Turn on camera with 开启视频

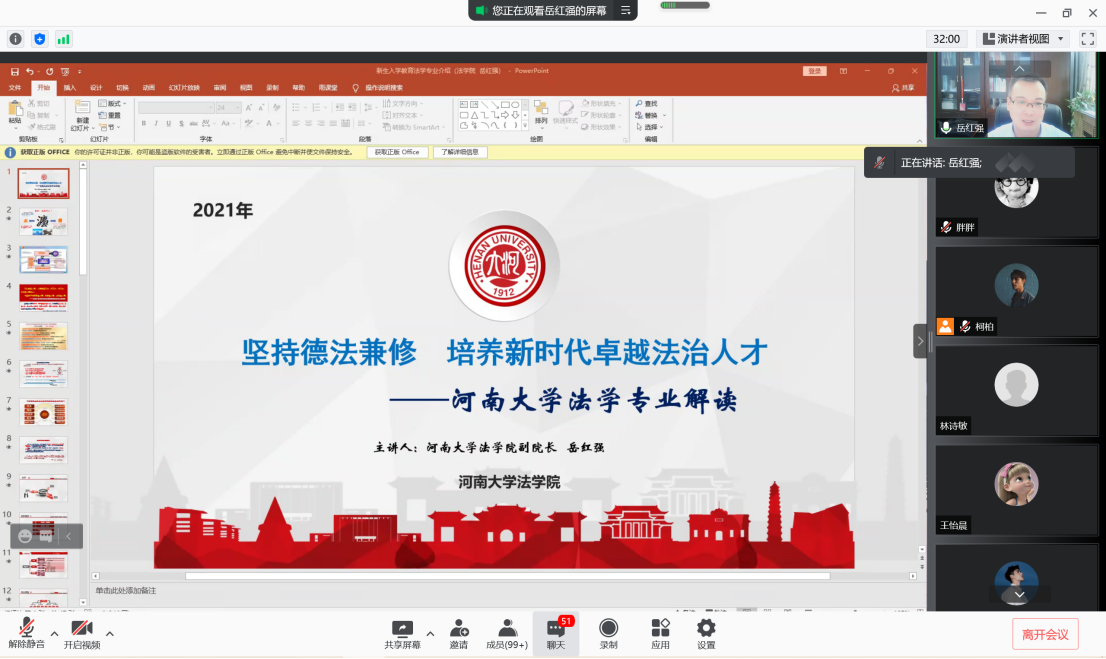click(x=82, y=634)
